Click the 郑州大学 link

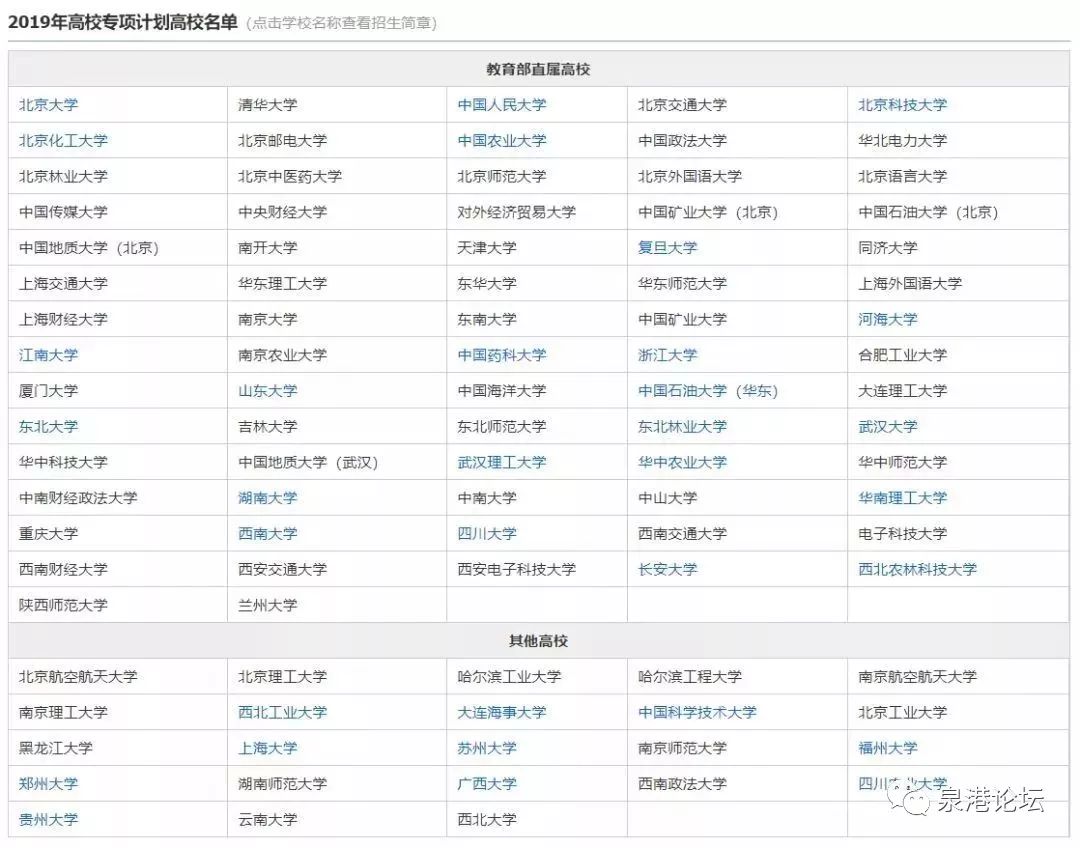coord(48,783)
